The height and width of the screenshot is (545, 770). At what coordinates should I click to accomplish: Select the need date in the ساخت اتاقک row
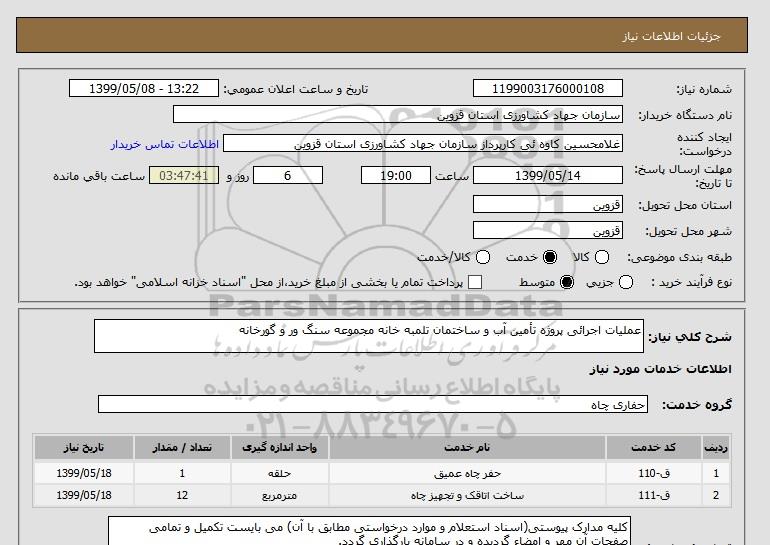pyautogui.click(x=84, y=495)
